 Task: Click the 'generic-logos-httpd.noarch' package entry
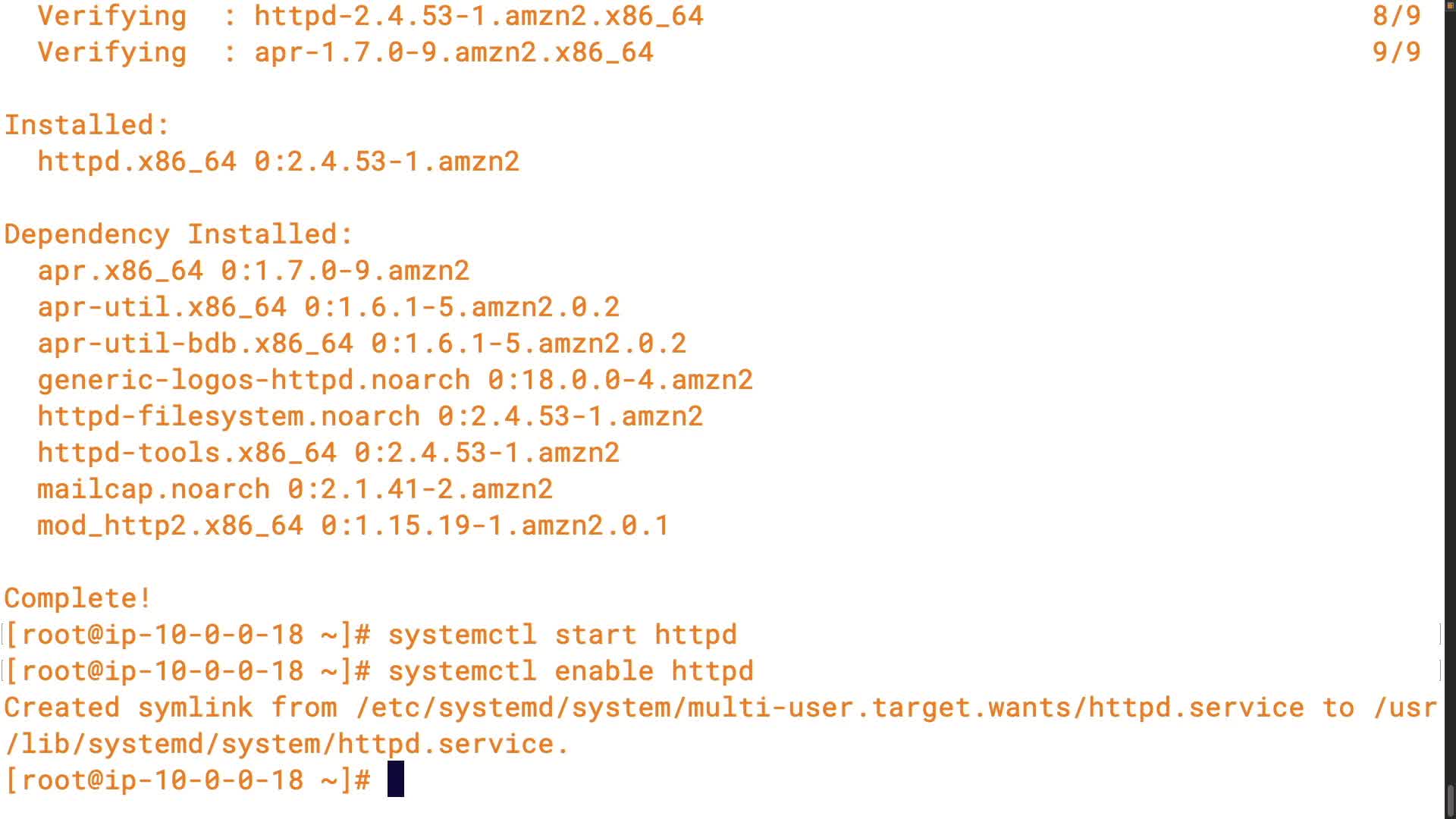(x=253, y=379)
